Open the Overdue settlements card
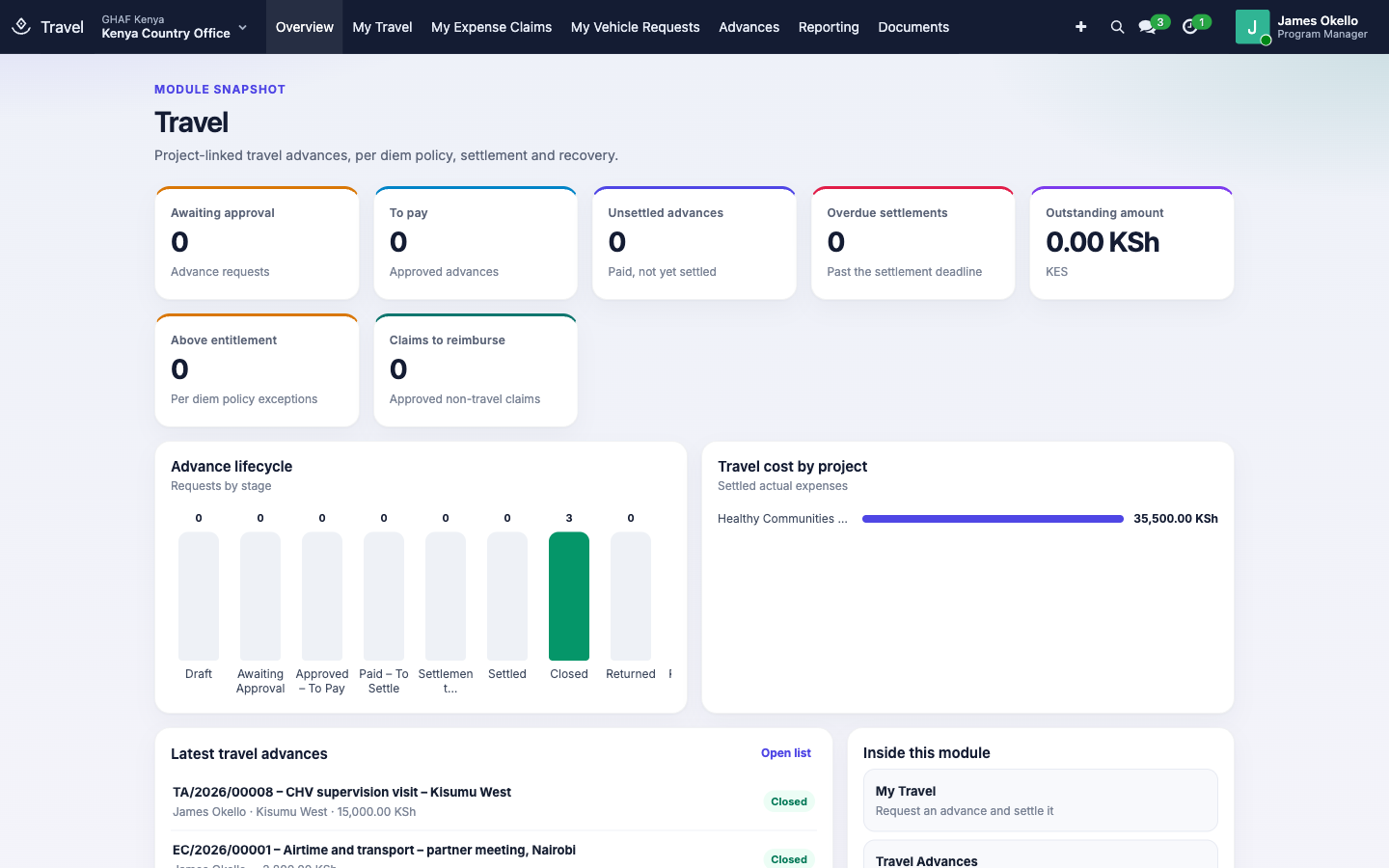This screenshot has width=1389, height=868. (913, 243)
